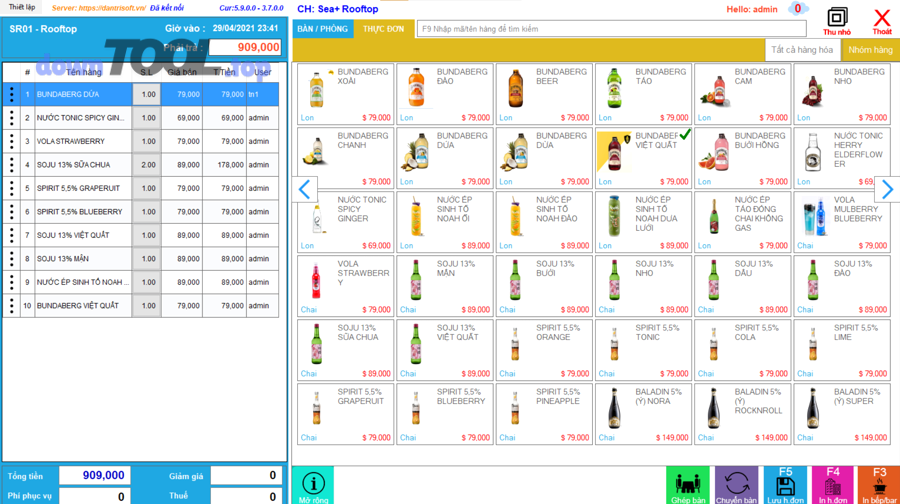This screenshot has width=900, height=504.
Task: Click the Ghép bàn merge tables icon
Action: [687, 485]
